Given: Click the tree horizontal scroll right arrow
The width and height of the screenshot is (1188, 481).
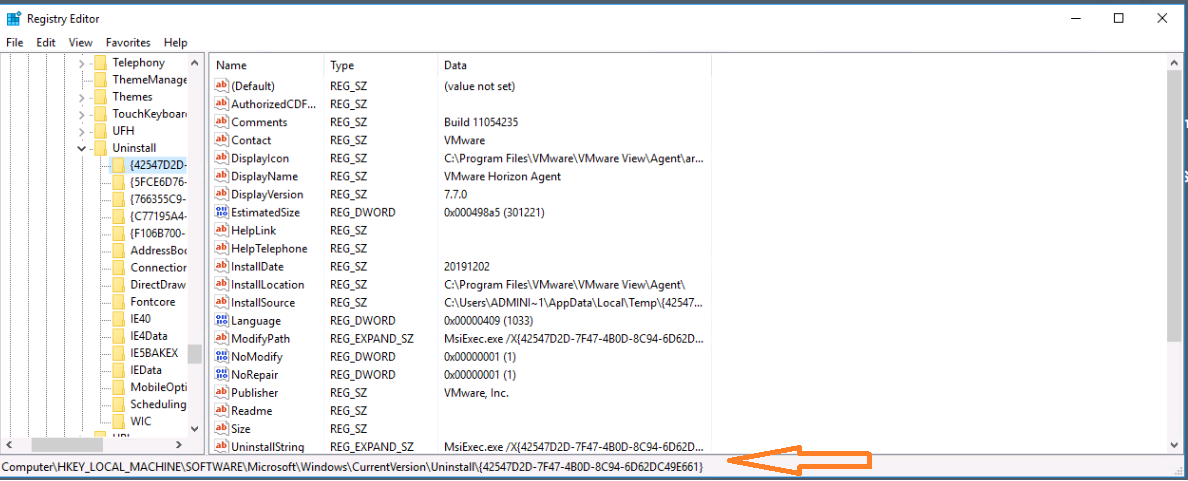Looking at the screenshot, I should point(179,445).
